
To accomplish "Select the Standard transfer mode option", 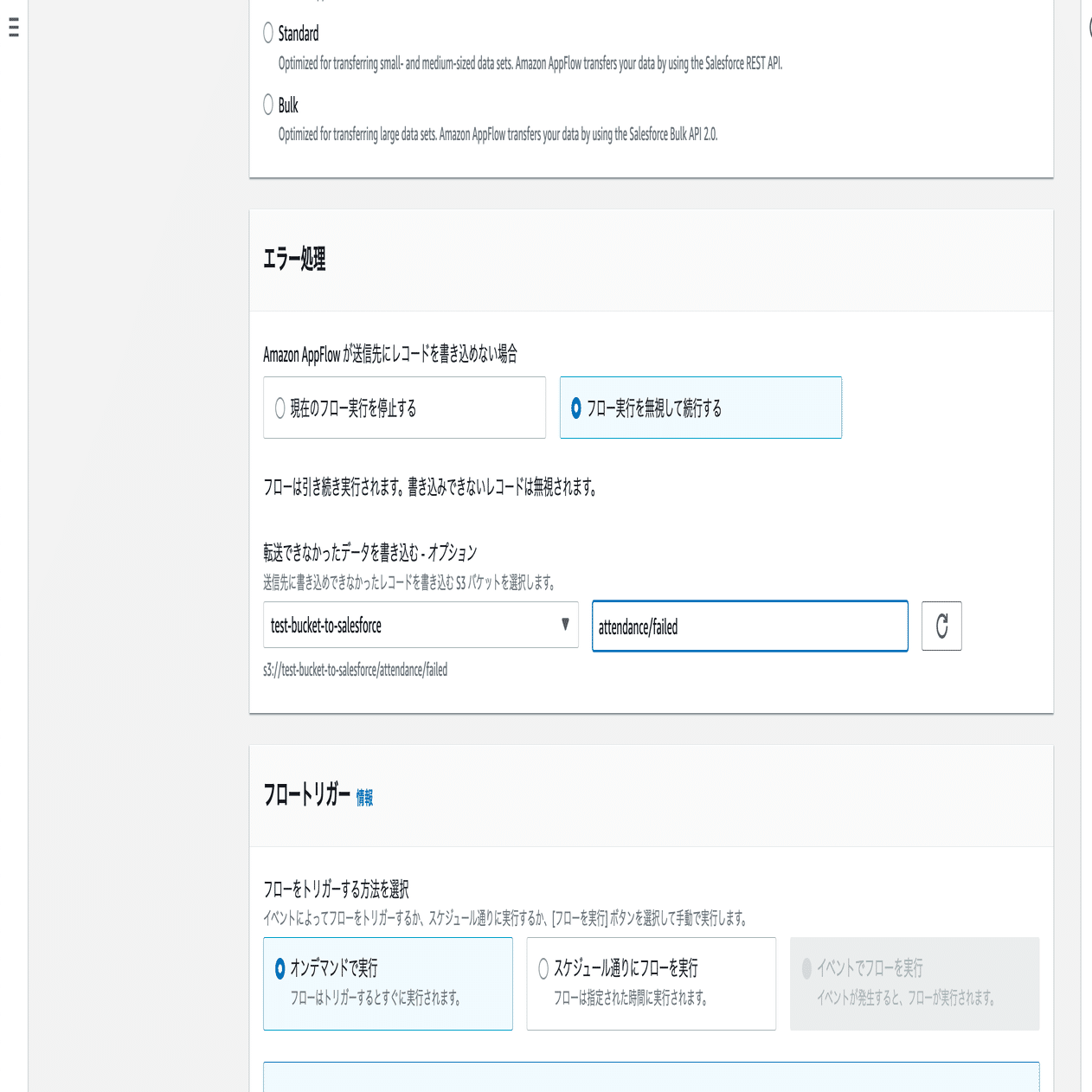I will (x=268, y=34).
